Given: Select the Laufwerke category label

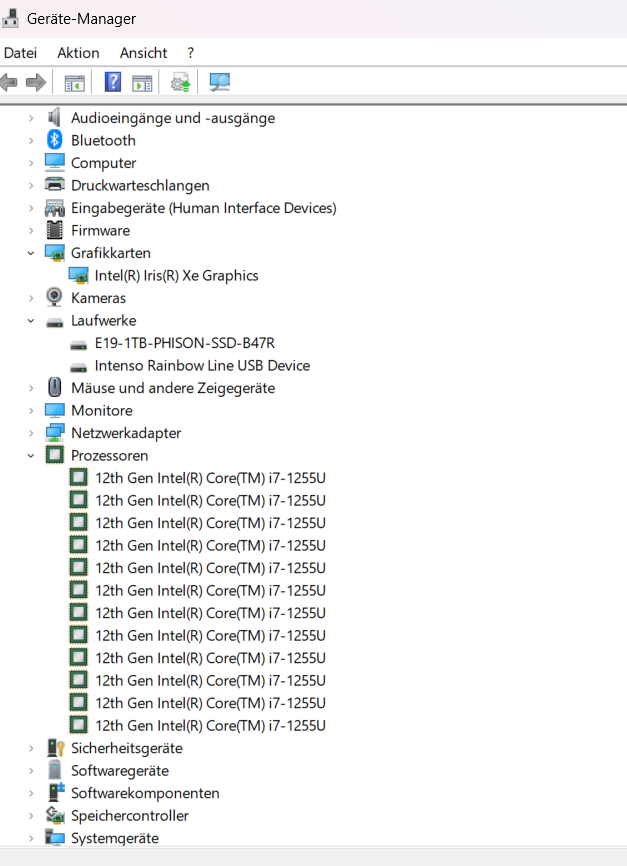Looking at the screenshot, I should tap(103, 321).
